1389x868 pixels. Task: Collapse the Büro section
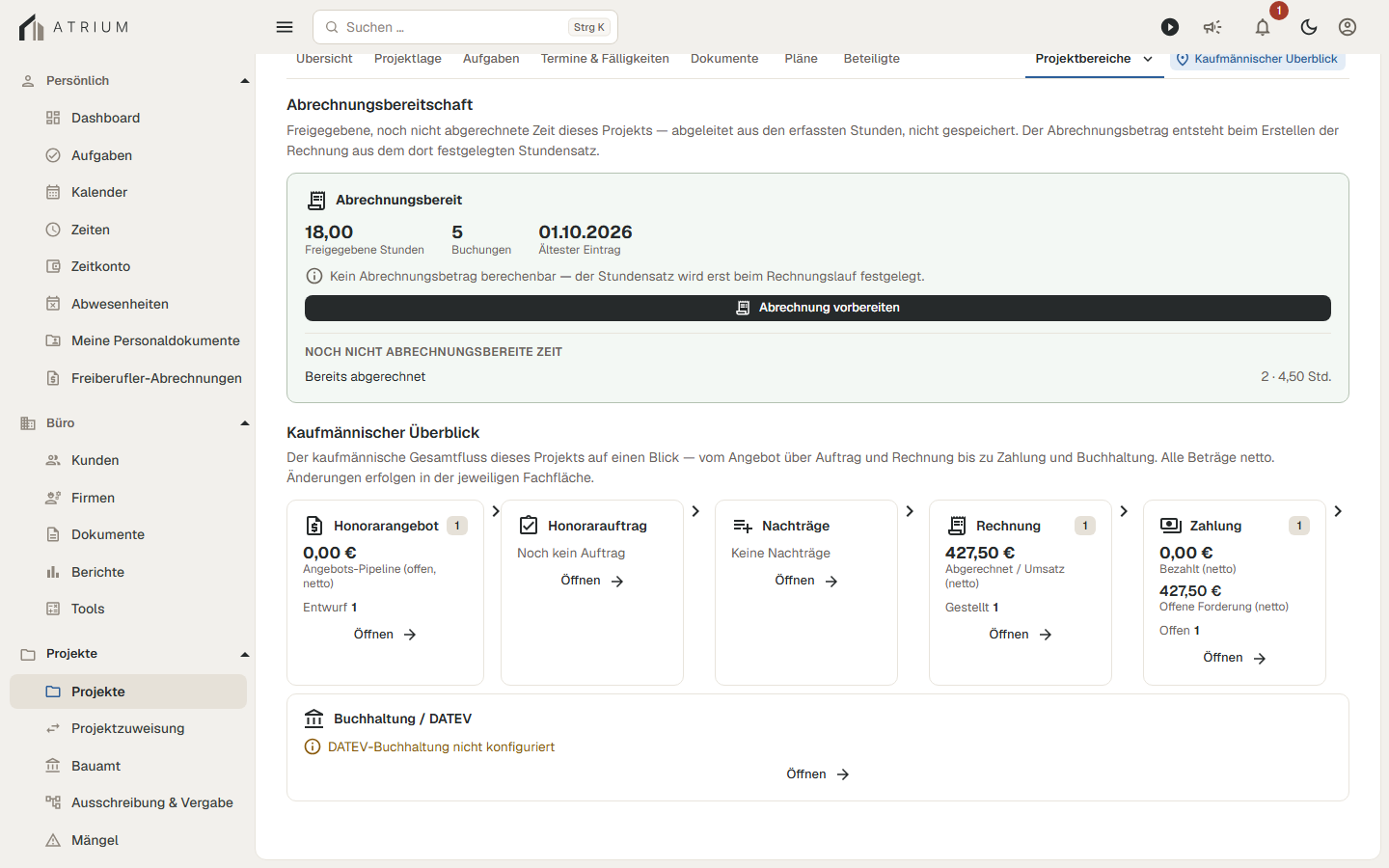(x=245, y=423)
